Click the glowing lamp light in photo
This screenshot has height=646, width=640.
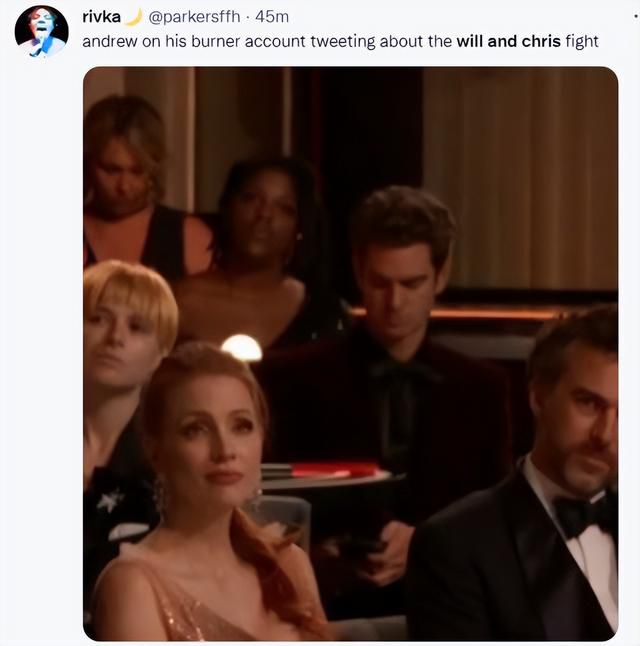[241, 347]
